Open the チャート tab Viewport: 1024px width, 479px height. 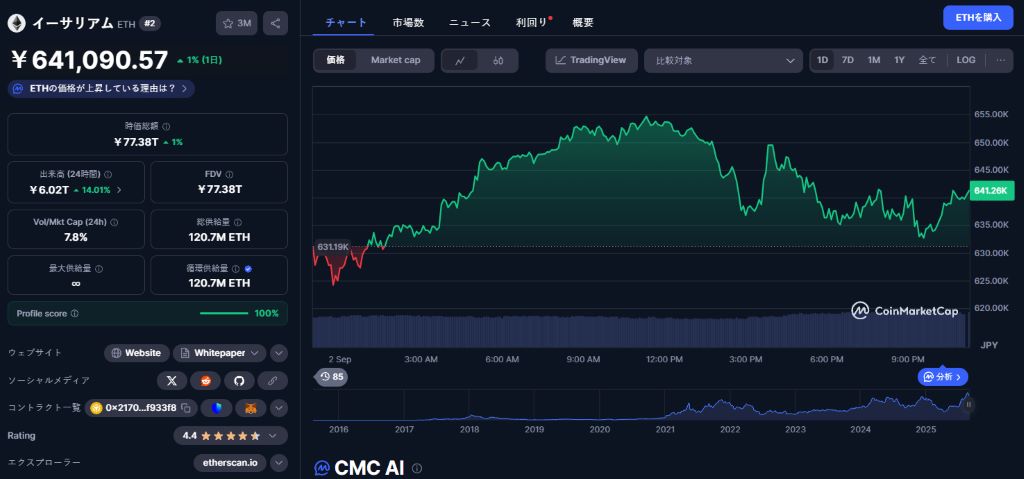pyautogui.click(x=346, y=22)
